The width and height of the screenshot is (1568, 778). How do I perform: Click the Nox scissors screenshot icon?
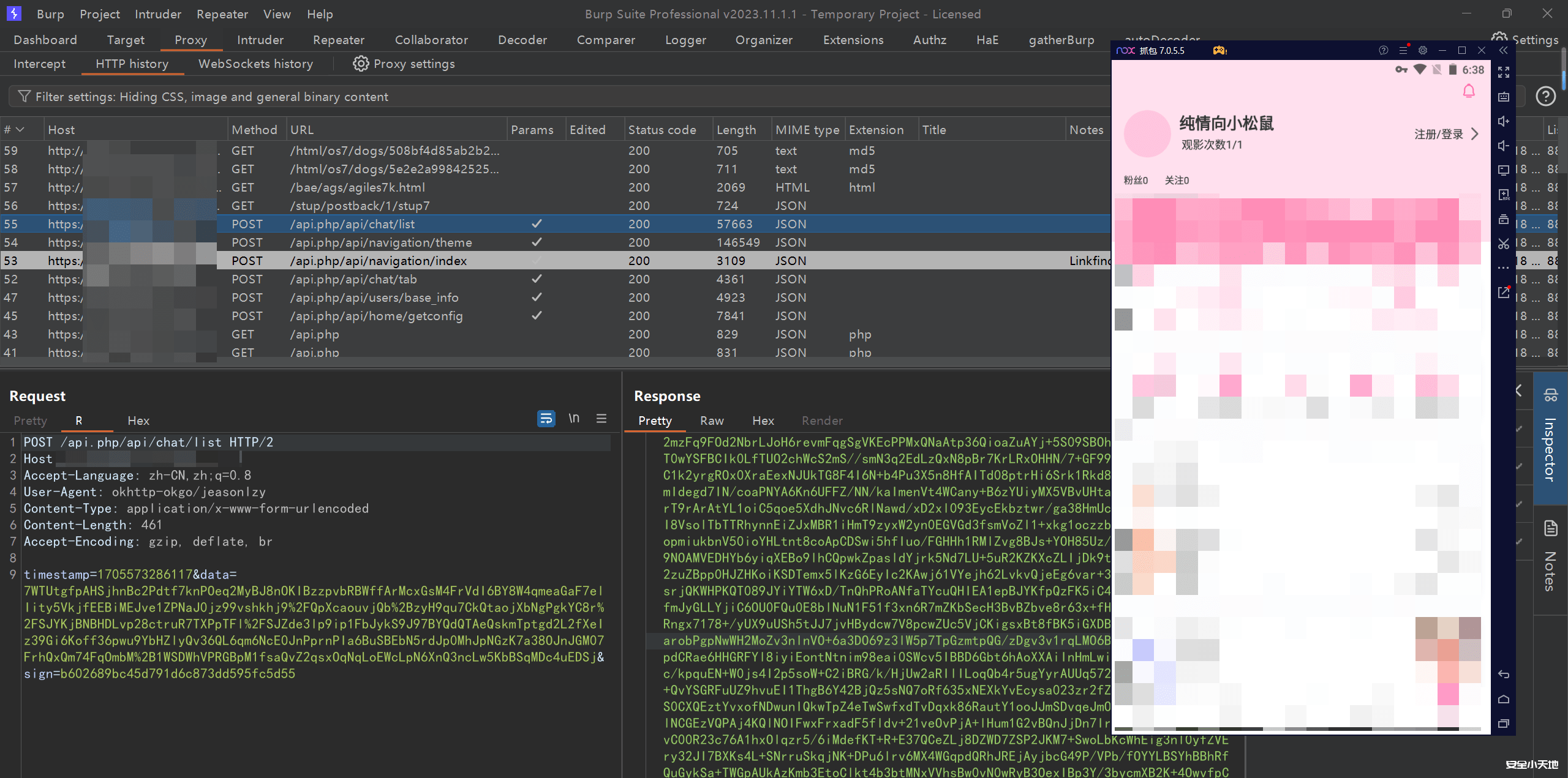(x=1504, y=244)
